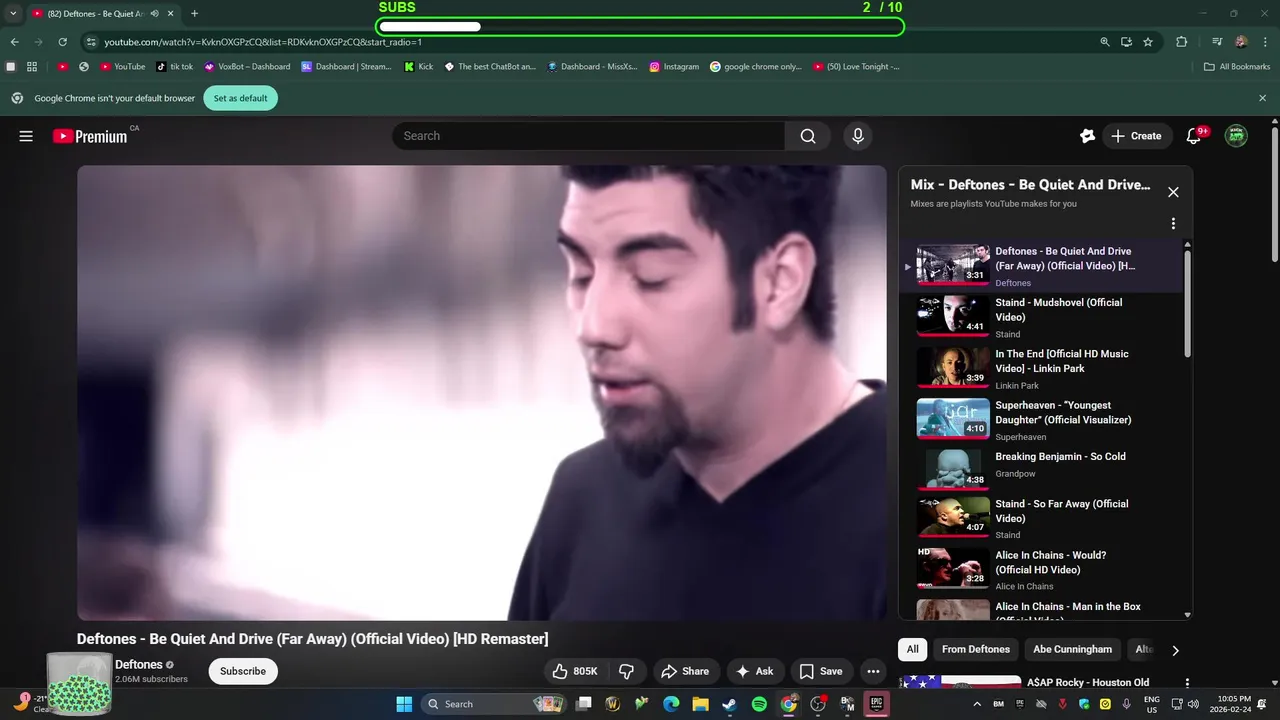This screenshot has height=720, width=1280.
Task: Open YouTube notifications bell
Action: pyautogui.click(x=1194, y=136)
